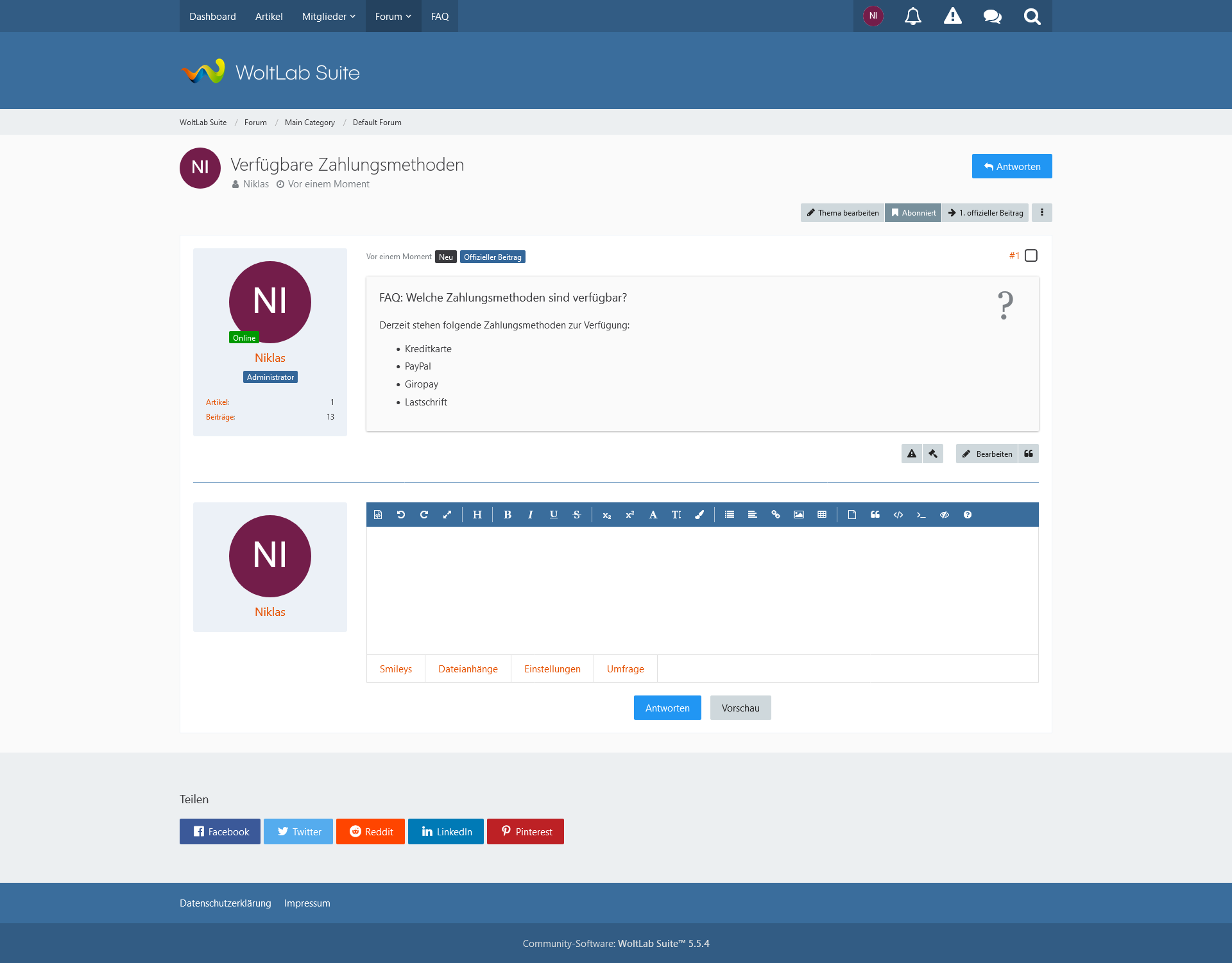Click the undo icon in editor
This screenshot has height=963, width=1232.
400,515
